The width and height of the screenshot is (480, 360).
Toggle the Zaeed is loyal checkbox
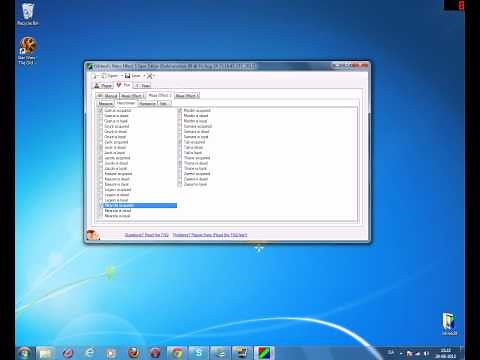click(180, 184)
